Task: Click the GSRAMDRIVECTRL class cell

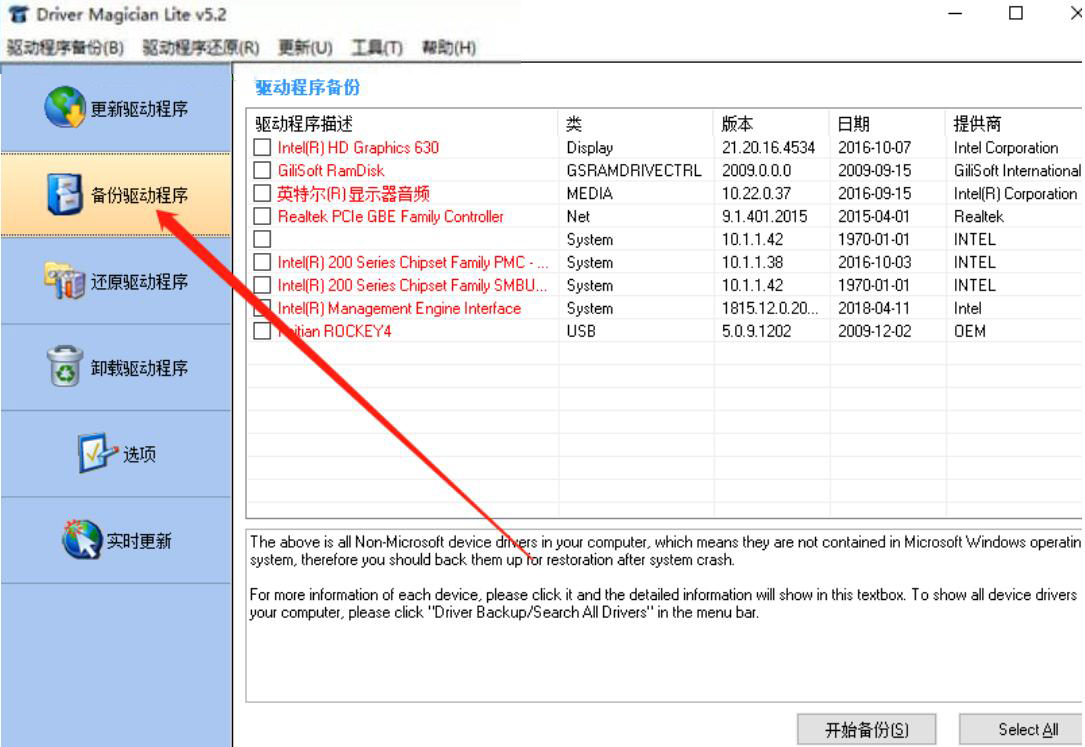Action: [634, 170]
